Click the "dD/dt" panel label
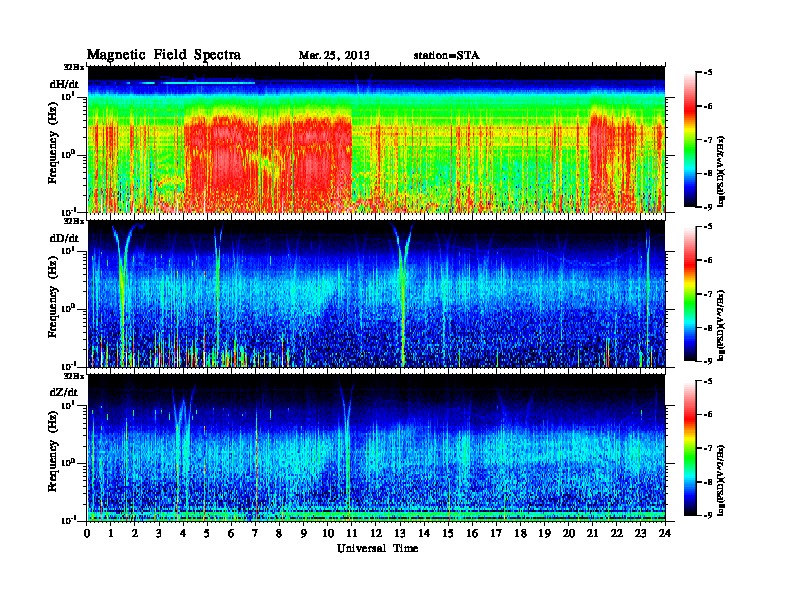 pyautogui.click(x=64, y=238)
